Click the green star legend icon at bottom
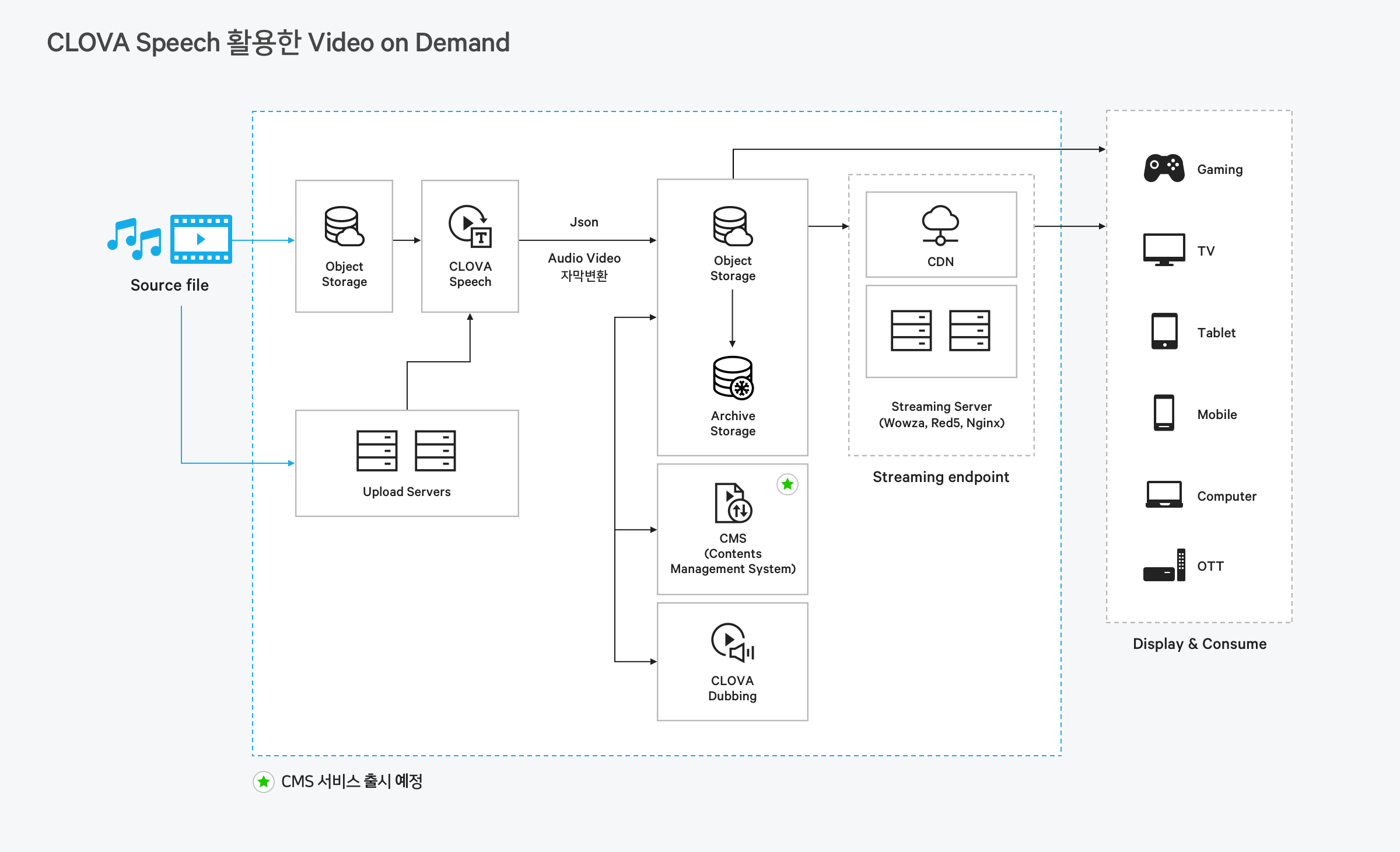 264,781
